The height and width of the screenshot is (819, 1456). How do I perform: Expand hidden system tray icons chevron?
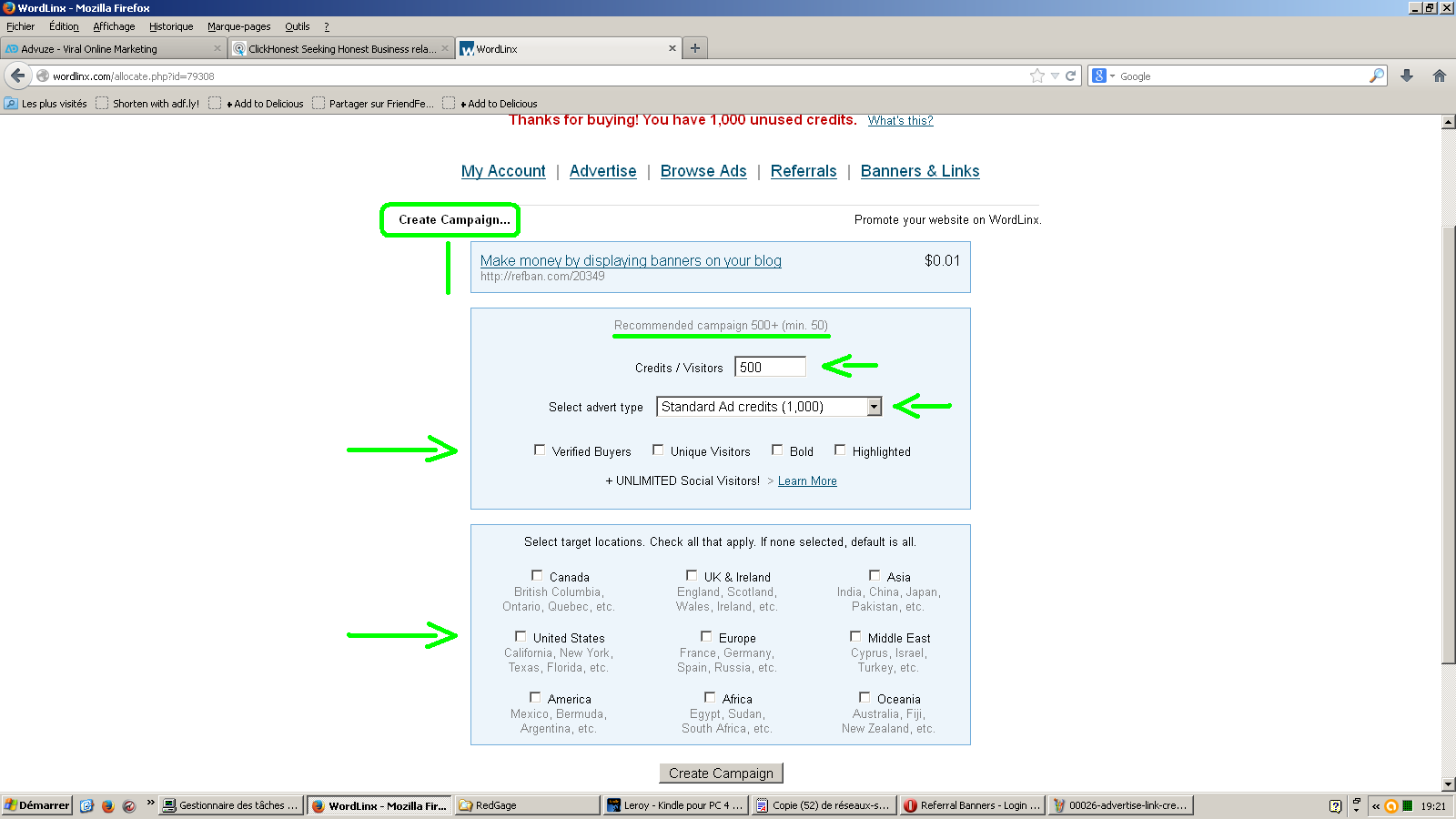pos(1375,806)
